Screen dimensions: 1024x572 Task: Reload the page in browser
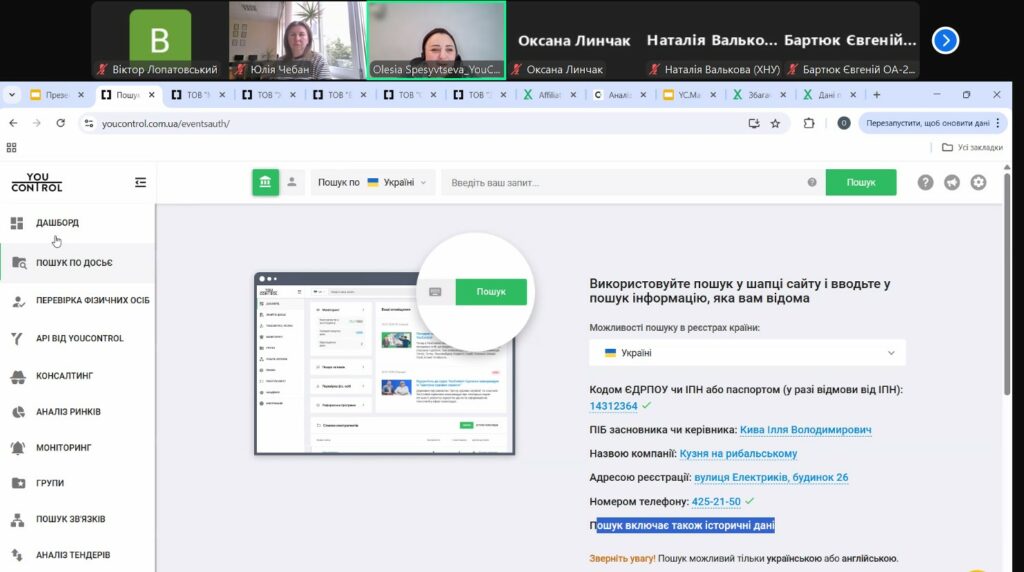pyautogui.click(x=61, y=123)
